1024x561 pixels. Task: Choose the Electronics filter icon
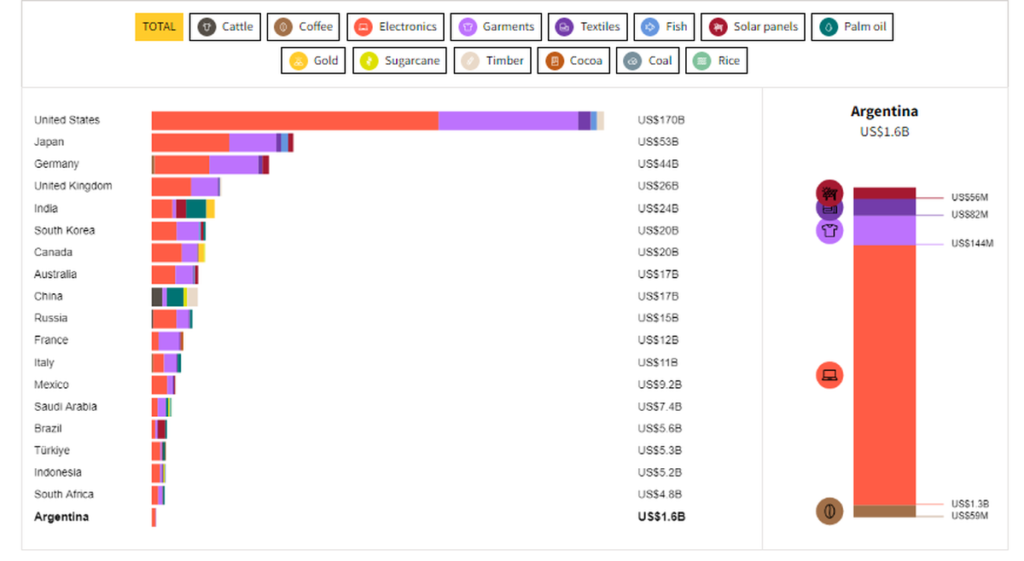[364, 27]
